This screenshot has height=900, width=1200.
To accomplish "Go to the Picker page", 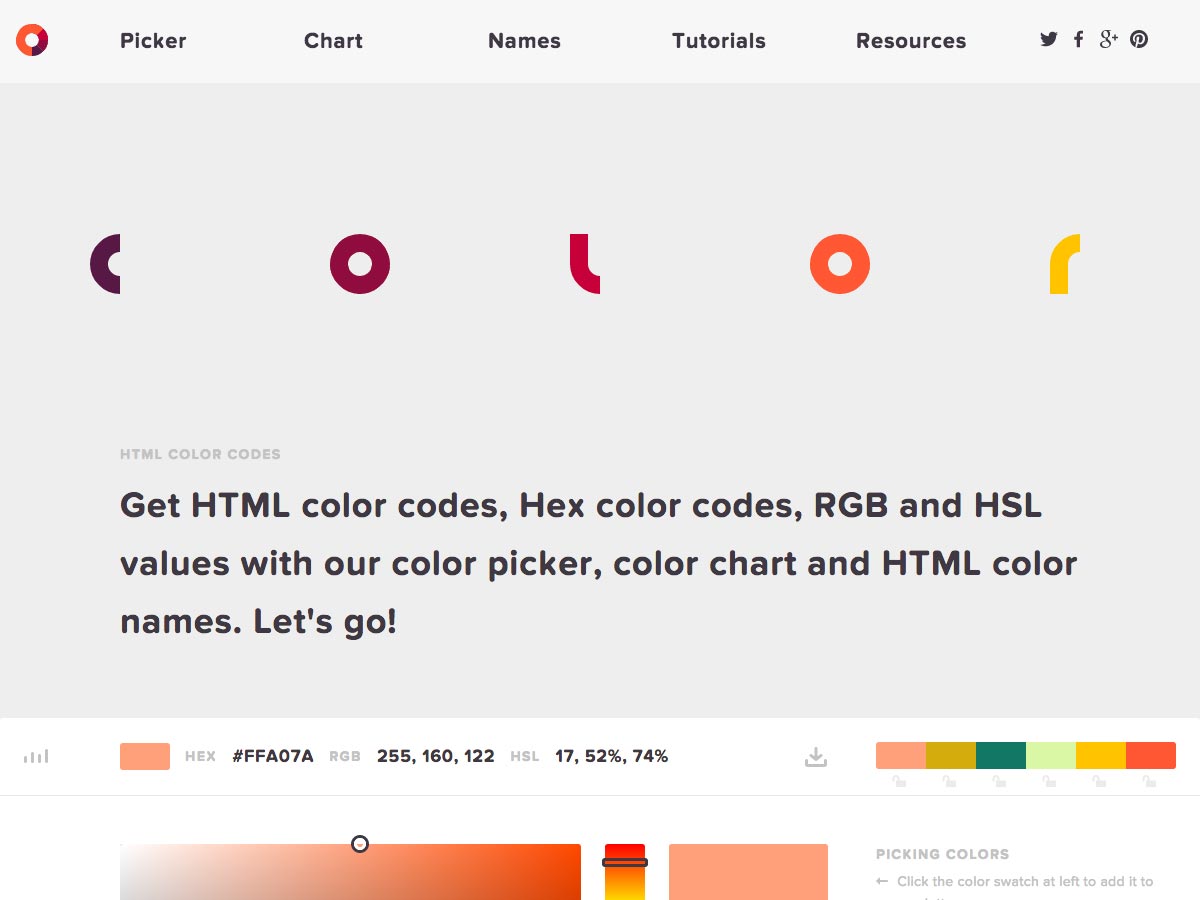I will 153,41.
